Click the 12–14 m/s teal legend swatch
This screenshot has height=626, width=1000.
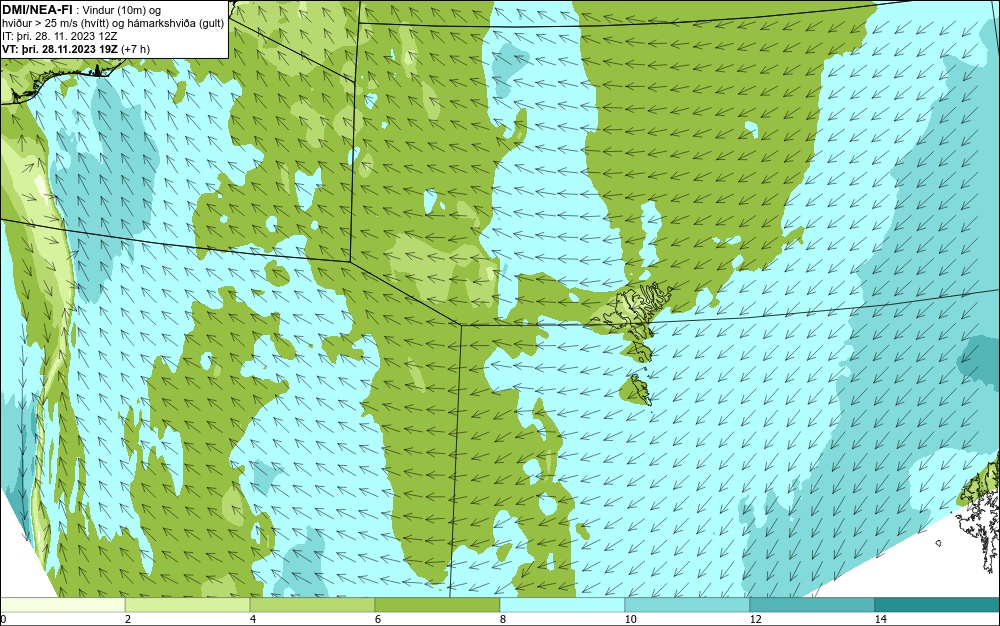[812, 605]
